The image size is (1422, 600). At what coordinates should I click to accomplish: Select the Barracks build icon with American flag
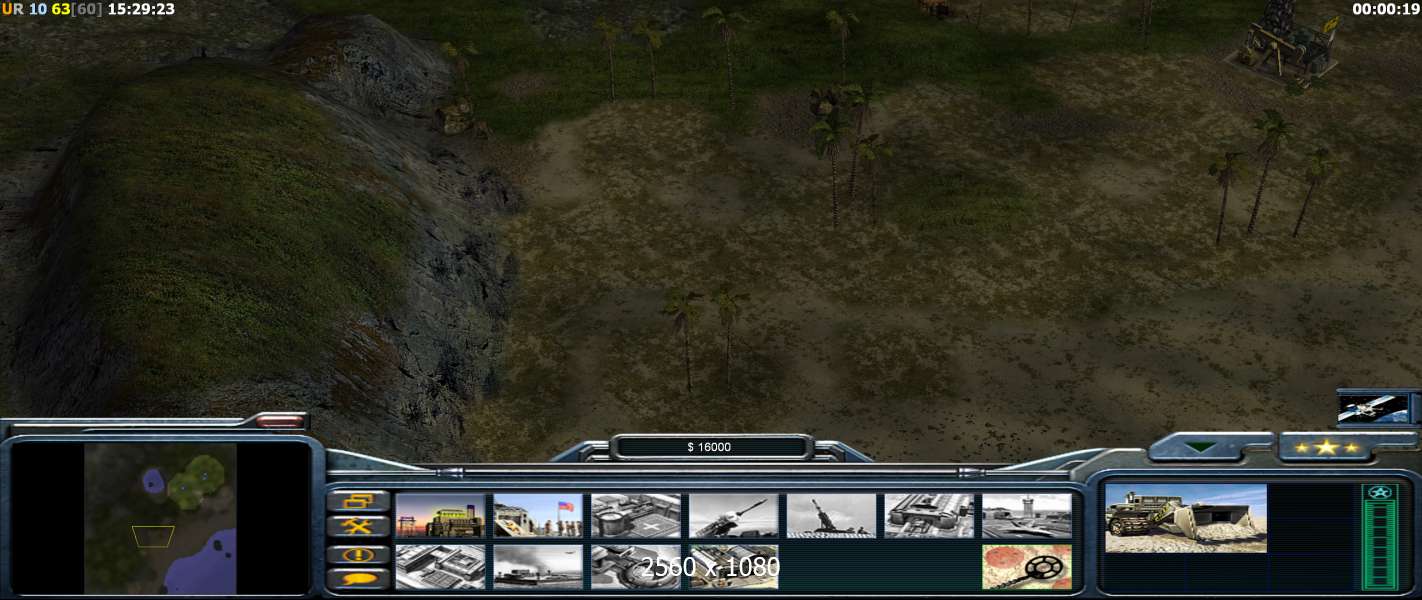538,515
